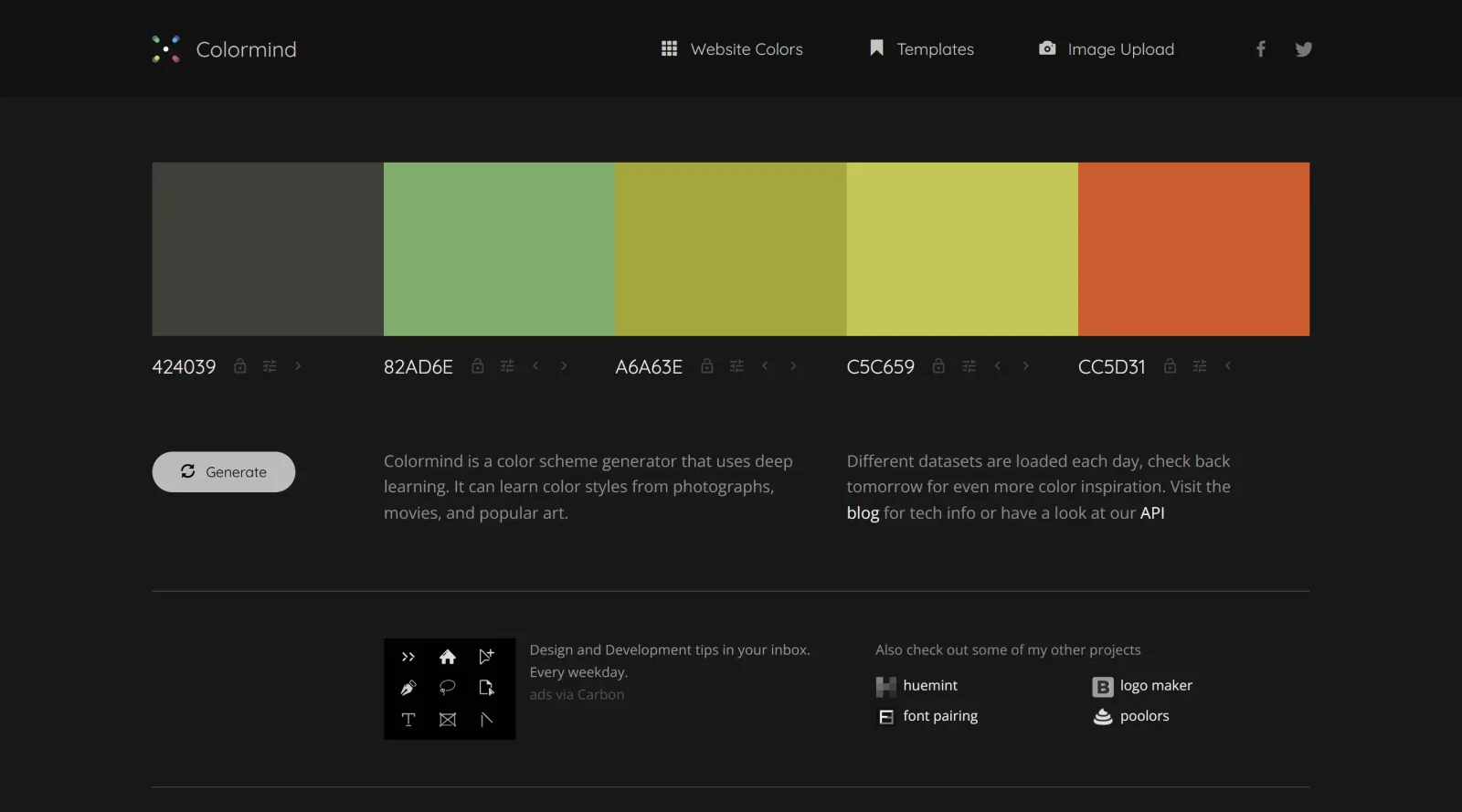Open the logo maker project link

[x=1142, y=686]
